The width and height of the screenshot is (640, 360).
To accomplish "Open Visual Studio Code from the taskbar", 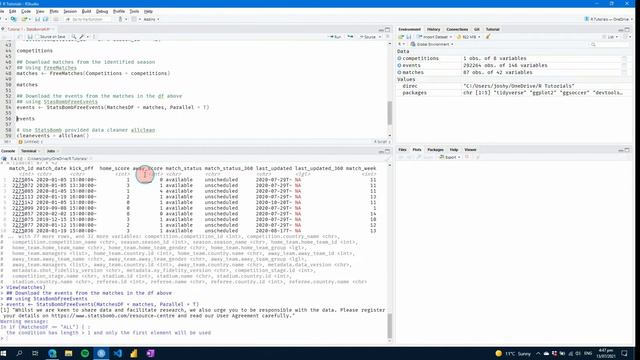I will pos(118,353).
